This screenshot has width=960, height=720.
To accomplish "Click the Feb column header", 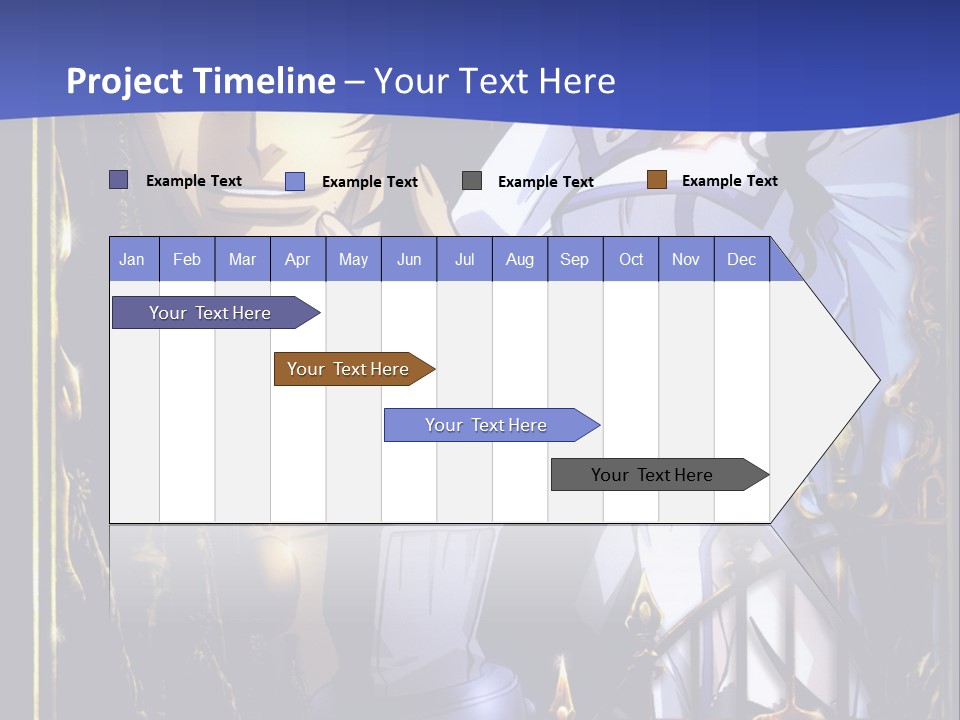I will tap(187, 259).
